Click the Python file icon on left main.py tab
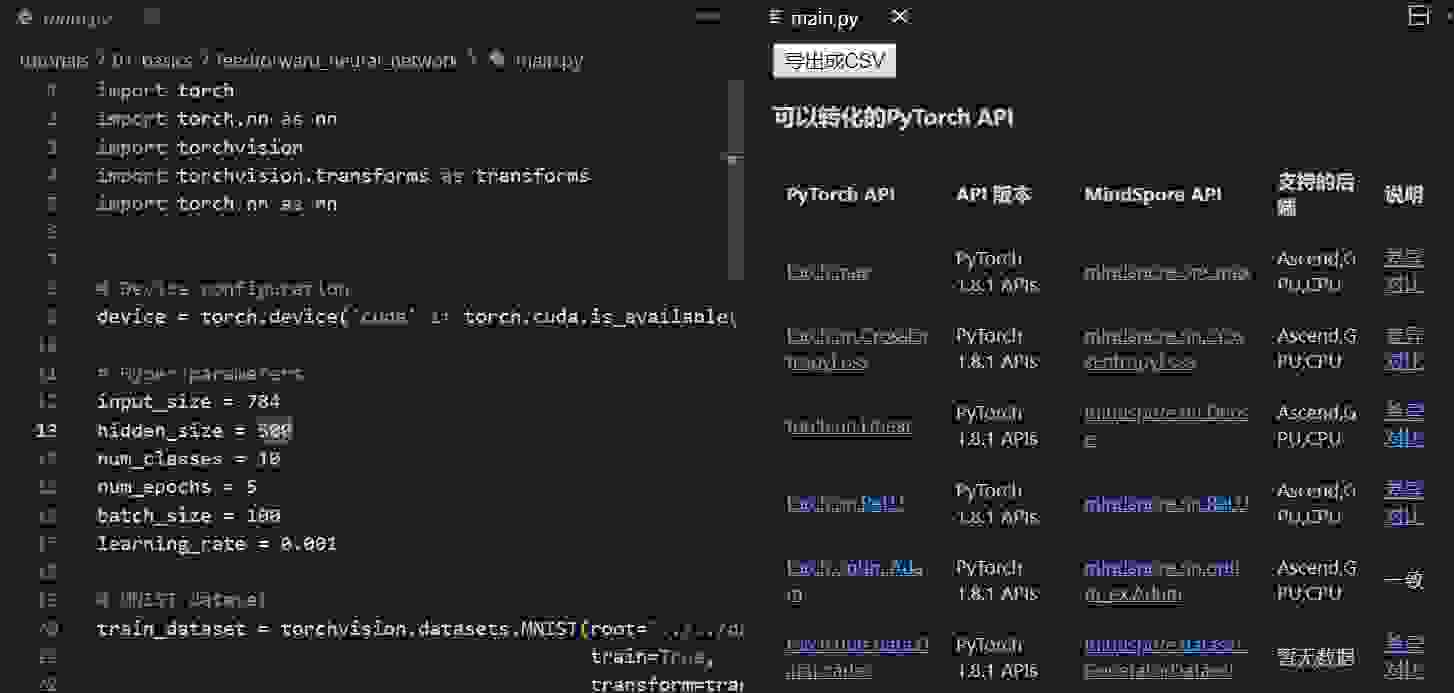The image size is (1454, 693). pyautogui.click(x=24, y=17)
